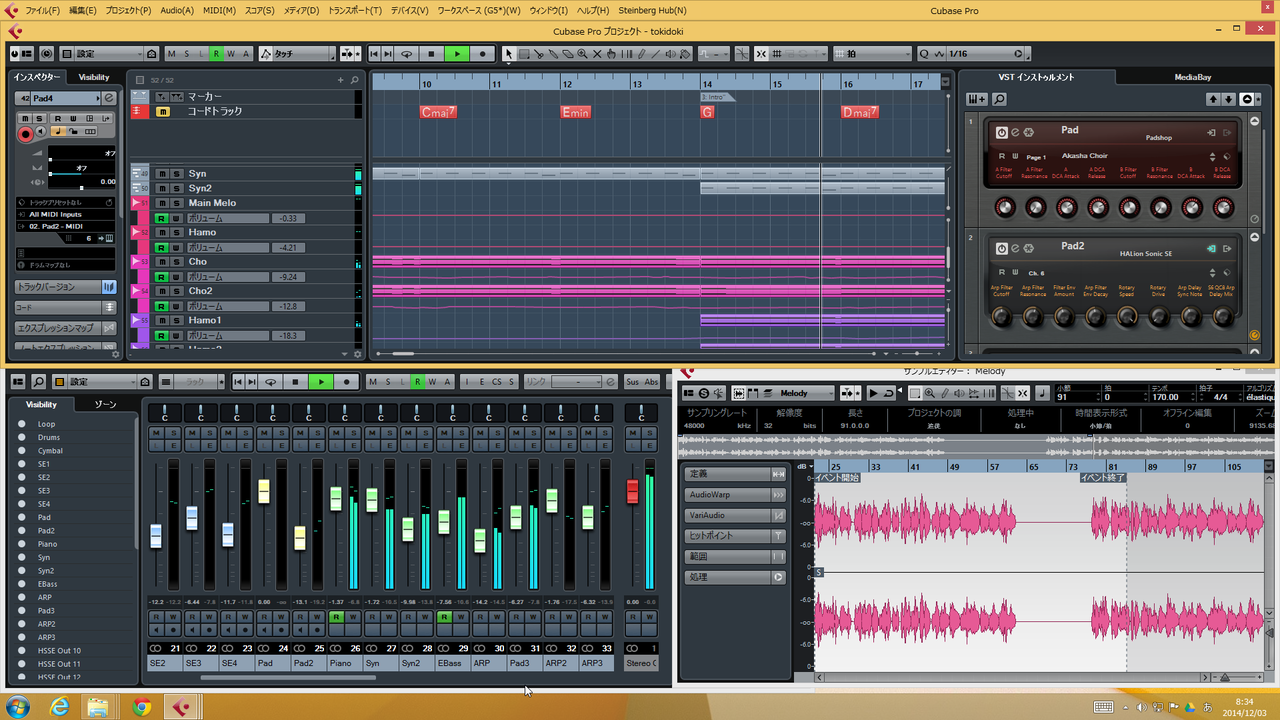1280x720 pixels.
Task: Expand the エクスプレッションマップ section in Inspector
Action: 66,328
